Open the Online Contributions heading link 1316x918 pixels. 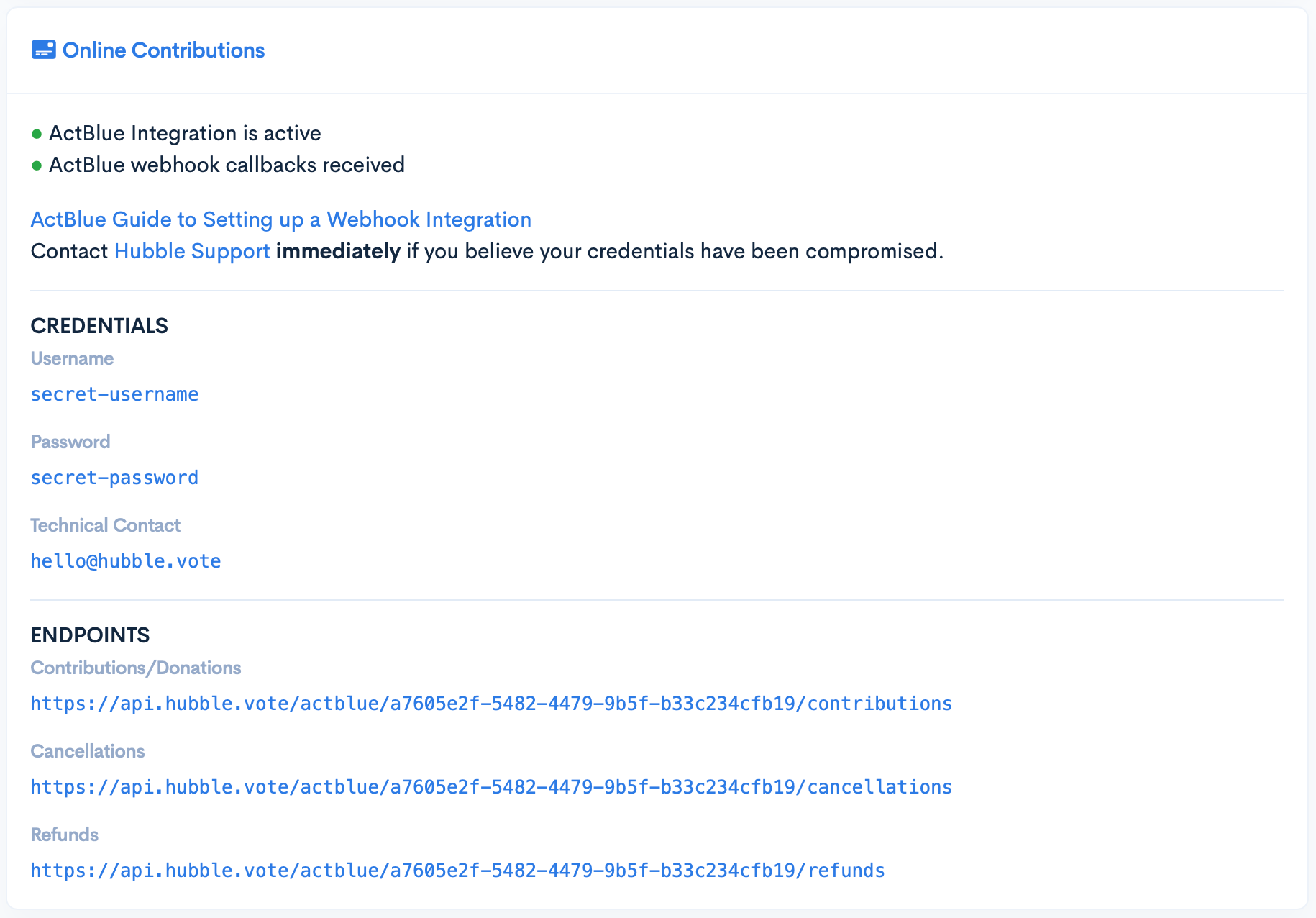point(163,50)
